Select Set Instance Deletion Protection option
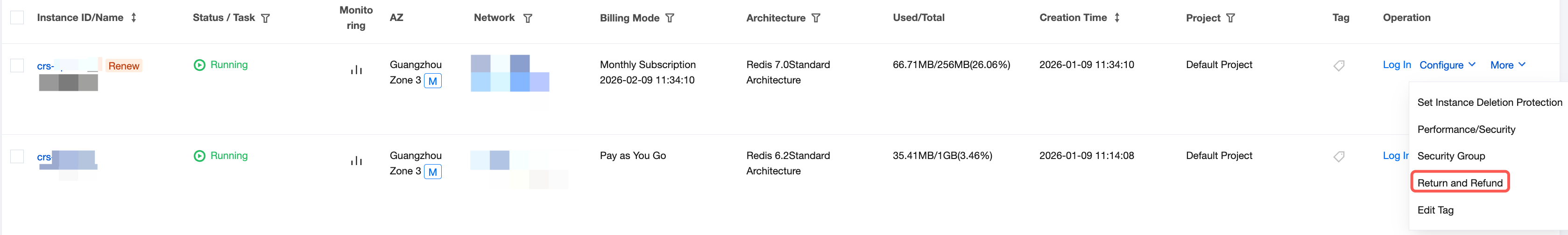The height and width of the screenshot is (235, 1568). point(1489,103)
